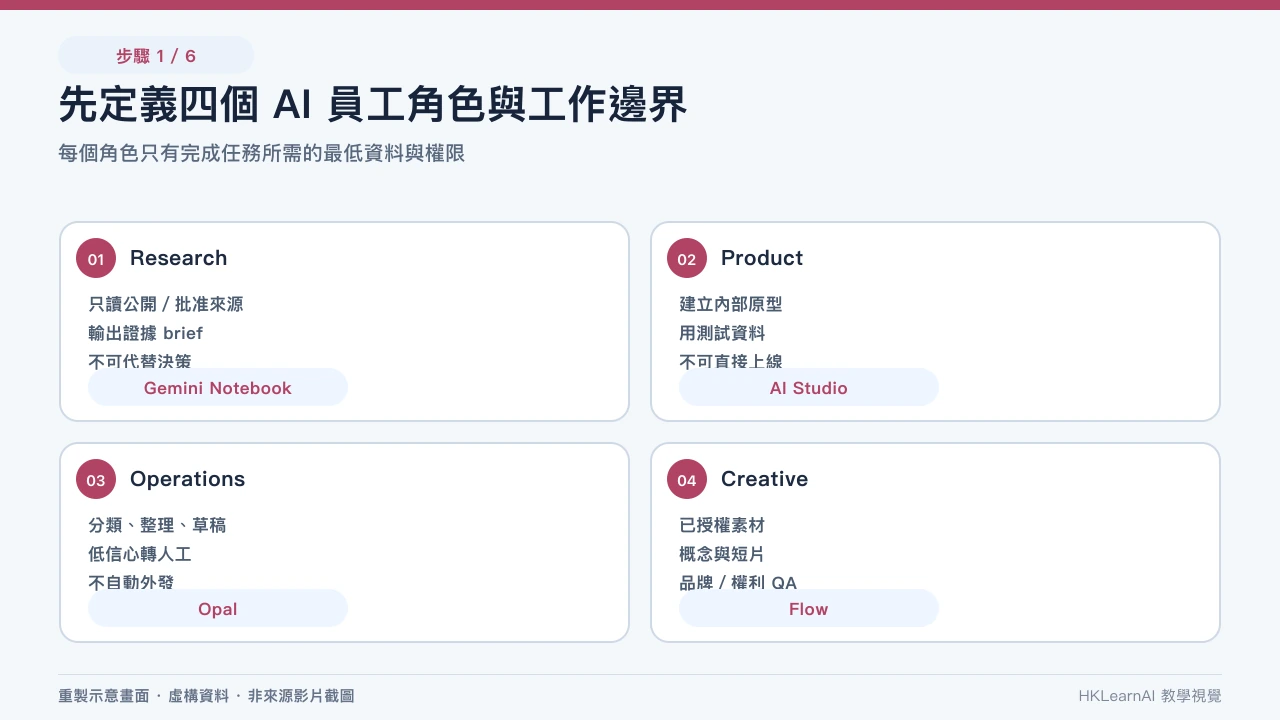Click the line 用測試資料
Screen dimensions: 1280x720
(x=722, y=333)
